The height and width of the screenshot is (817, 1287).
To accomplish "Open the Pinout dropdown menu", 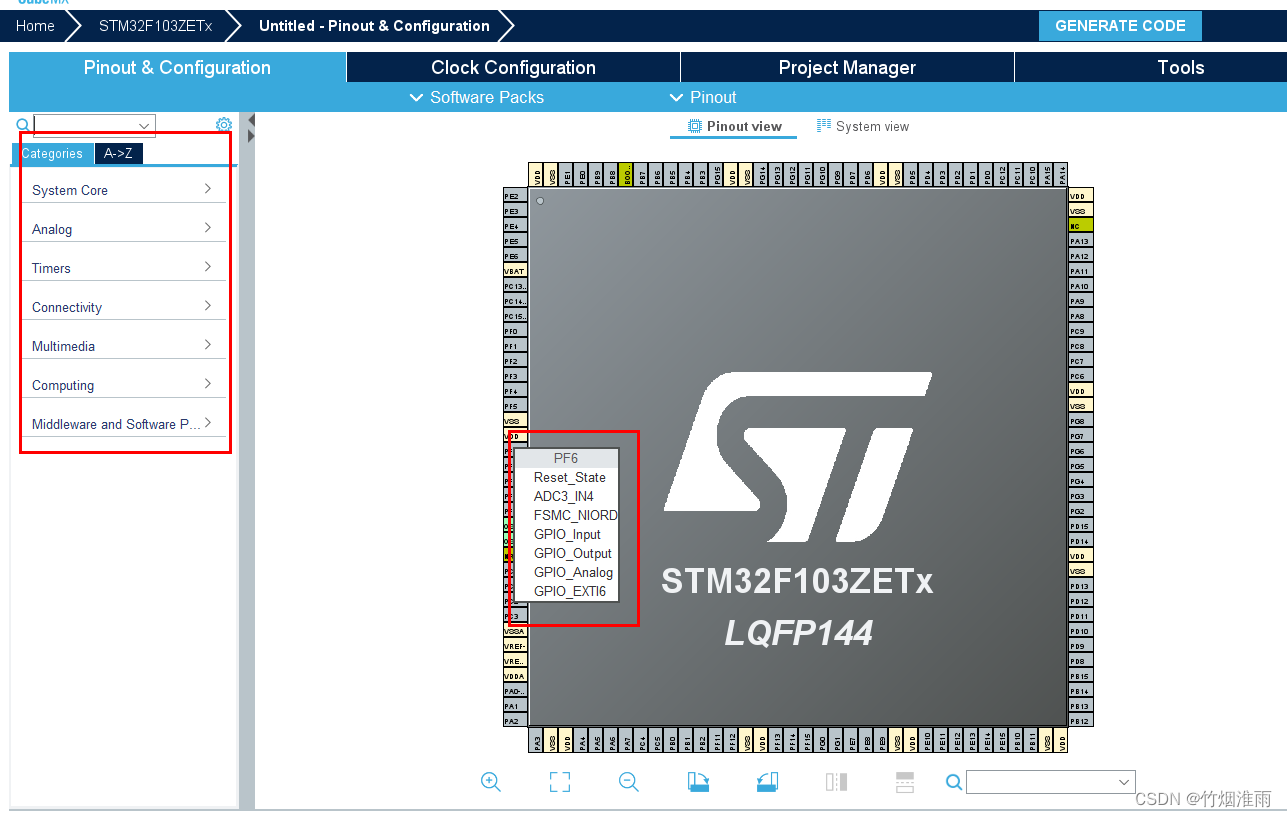I will pos(702,97).
